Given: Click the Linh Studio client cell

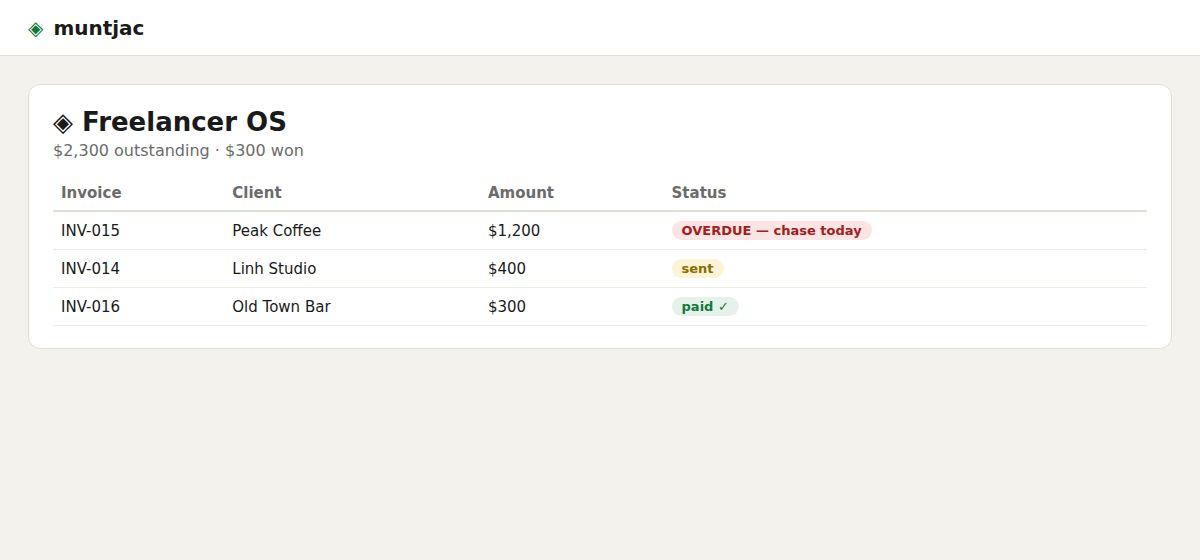Looking at the screenshot, I should [x=274, y=269].
